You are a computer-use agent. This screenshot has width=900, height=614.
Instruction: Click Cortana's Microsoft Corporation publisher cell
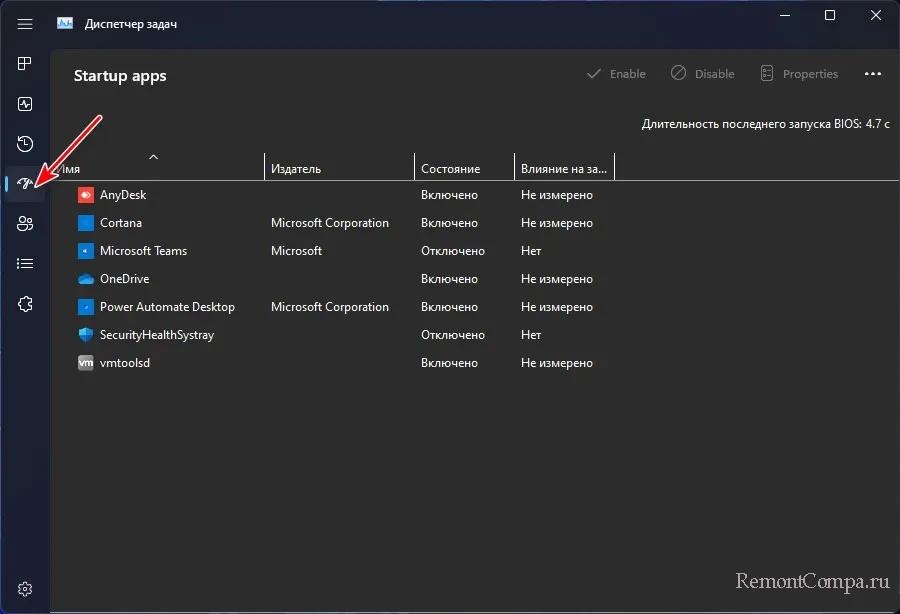tap(329, 223)
